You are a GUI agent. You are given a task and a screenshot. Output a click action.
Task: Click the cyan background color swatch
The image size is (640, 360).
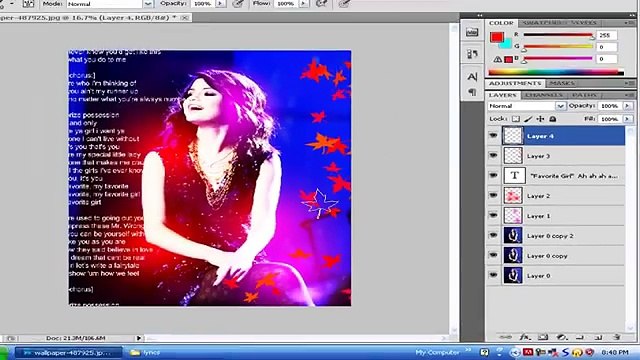(x=507, y=43)
